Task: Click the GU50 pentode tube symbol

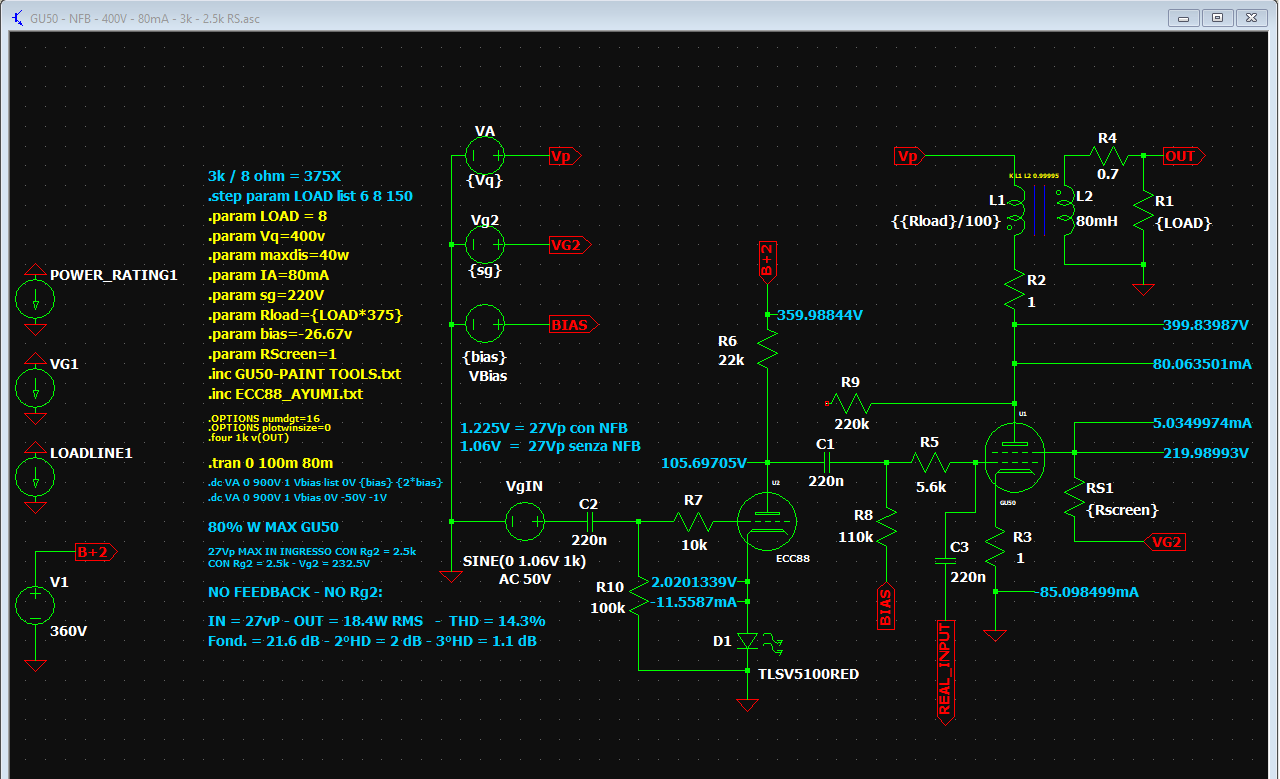Action: pos(1013,461)
